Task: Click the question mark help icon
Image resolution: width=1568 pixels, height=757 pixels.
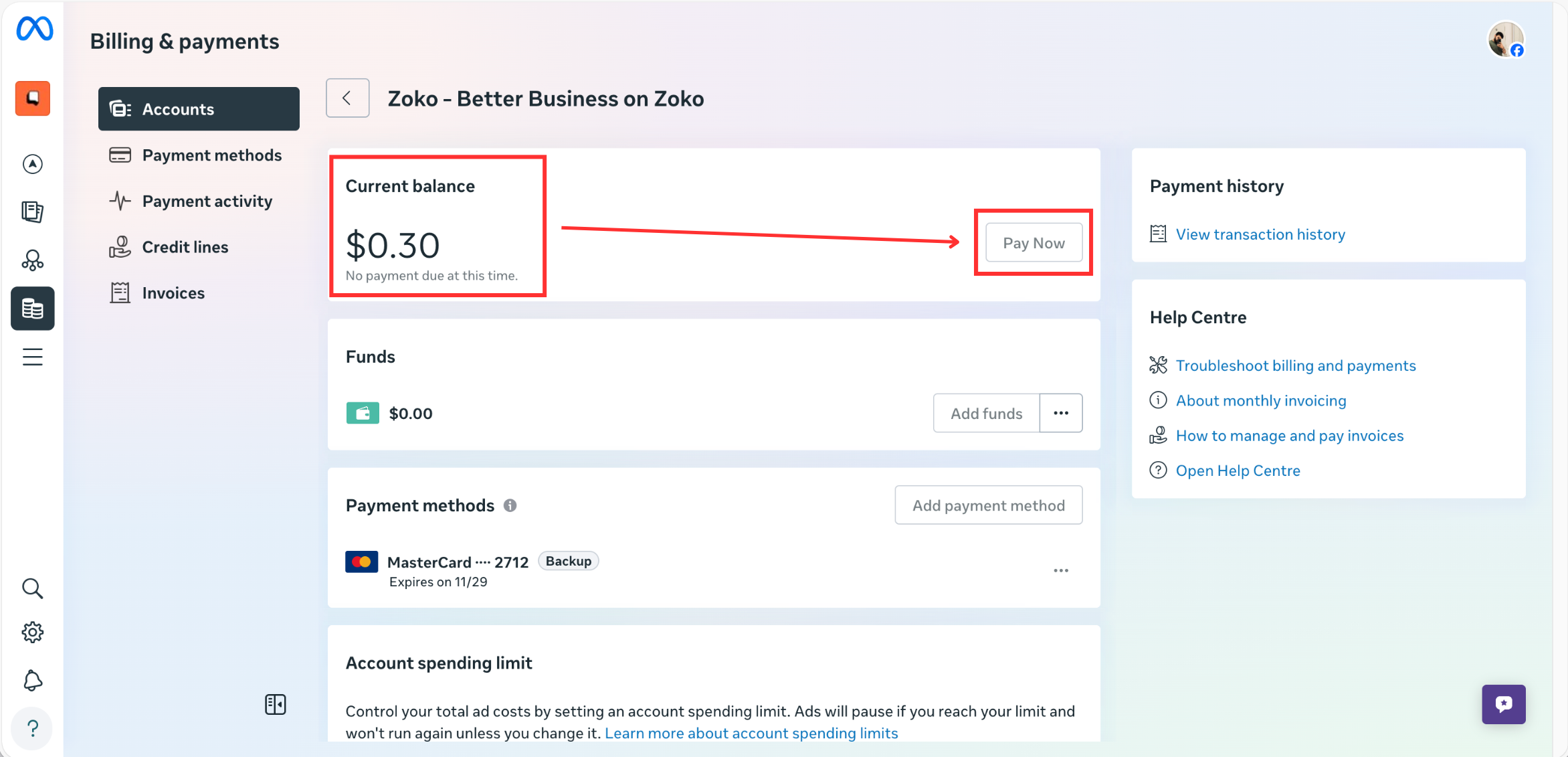Action: click(x=32, y=728)
